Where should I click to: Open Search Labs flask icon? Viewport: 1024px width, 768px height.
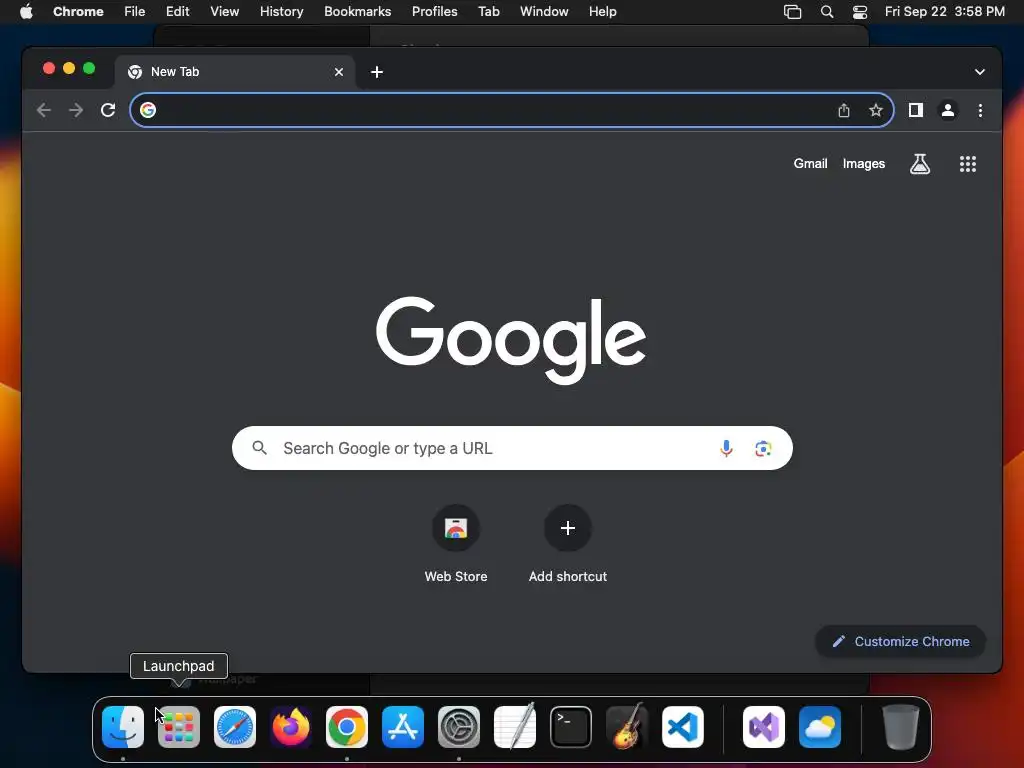pyautogui.click(x=920, y=164)
